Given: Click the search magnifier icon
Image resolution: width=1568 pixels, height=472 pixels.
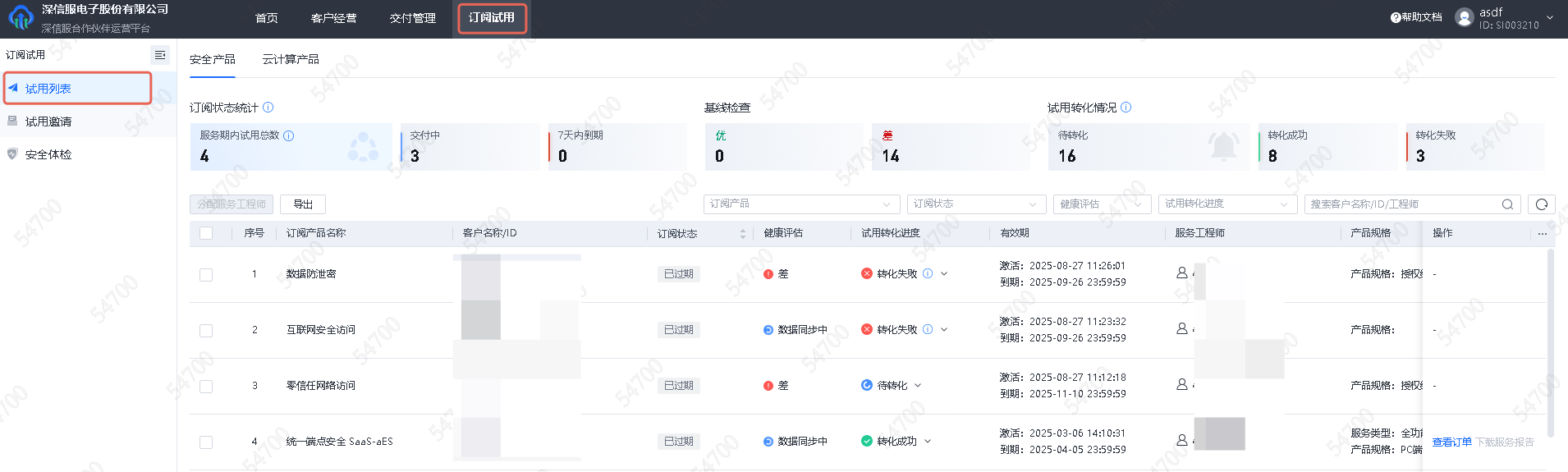Looking at the screenshot, I should coord(1507,204).
